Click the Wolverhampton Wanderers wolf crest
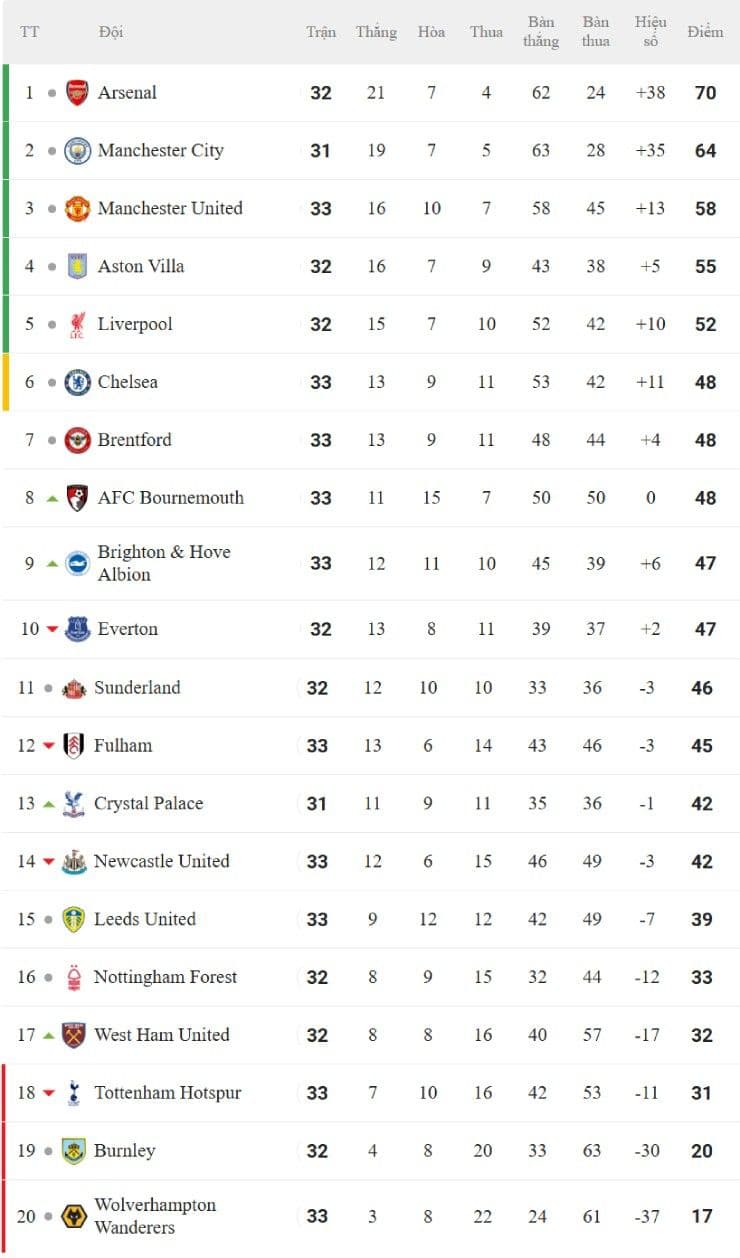This screenshot has width=740, height=1258. coord(74,1216)
